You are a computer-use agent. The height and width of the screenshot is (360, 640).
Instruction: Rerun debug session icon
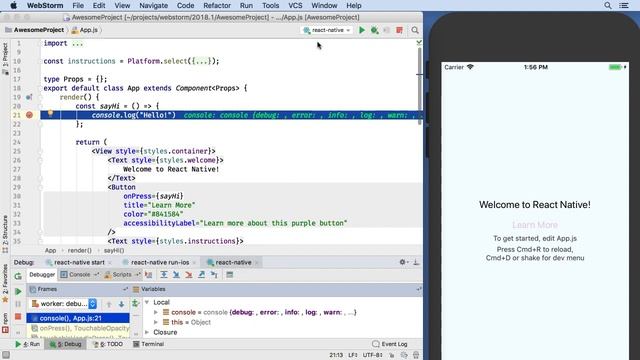(x=18, y=276)
